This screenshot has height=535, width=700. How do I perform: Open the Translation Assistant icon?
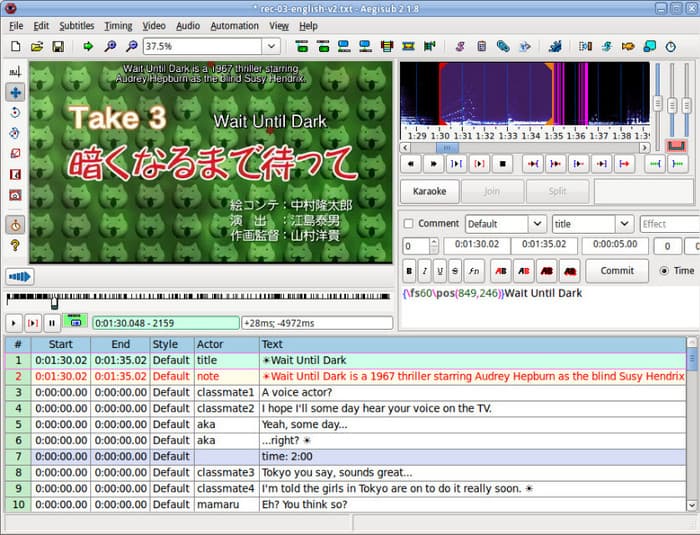coord(628,46)
